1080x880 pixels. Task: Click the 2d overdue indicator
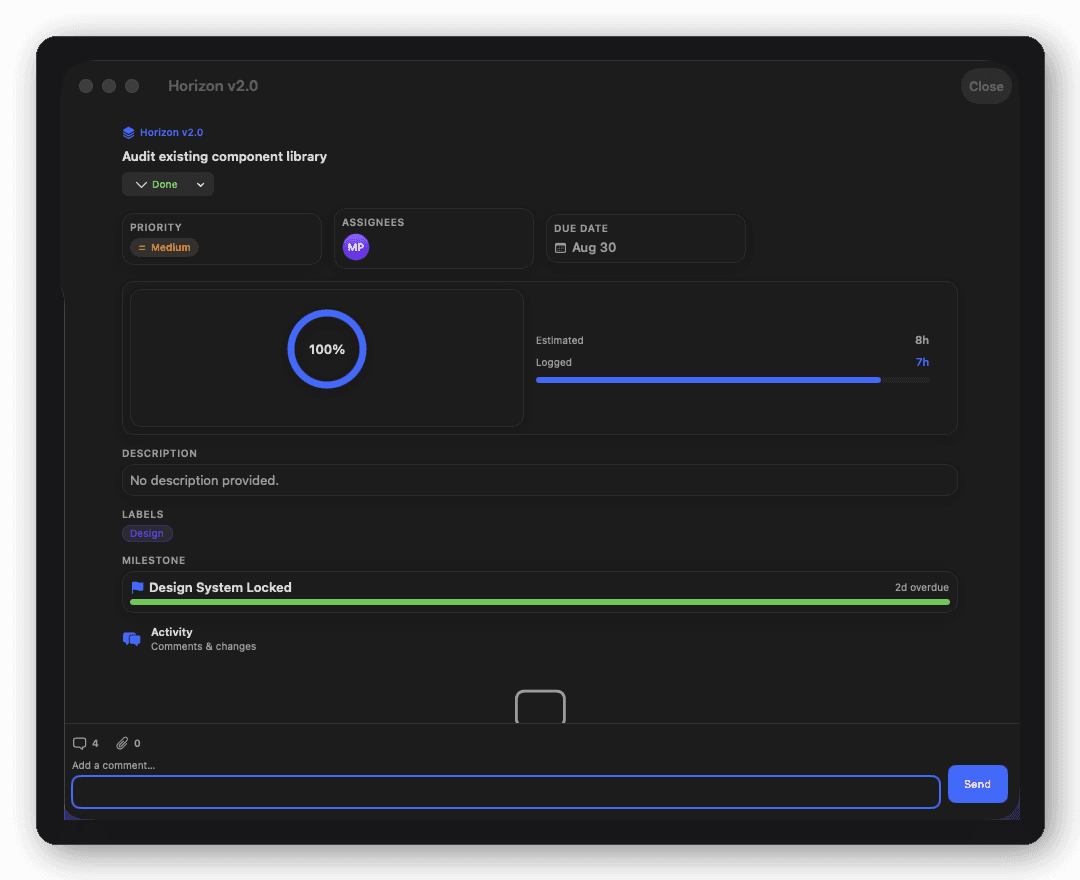click(921, 587)
